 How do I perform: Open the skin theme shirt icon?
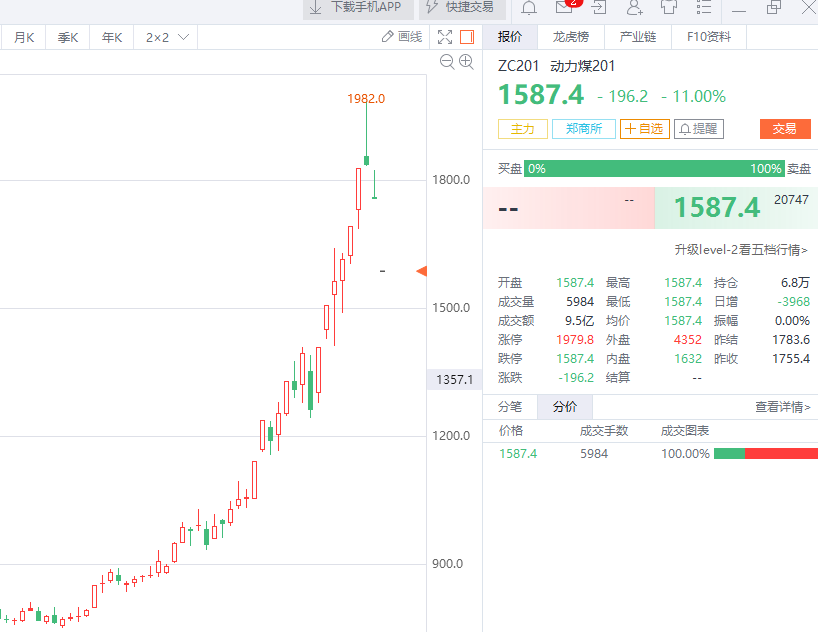(x=669, y=8)
